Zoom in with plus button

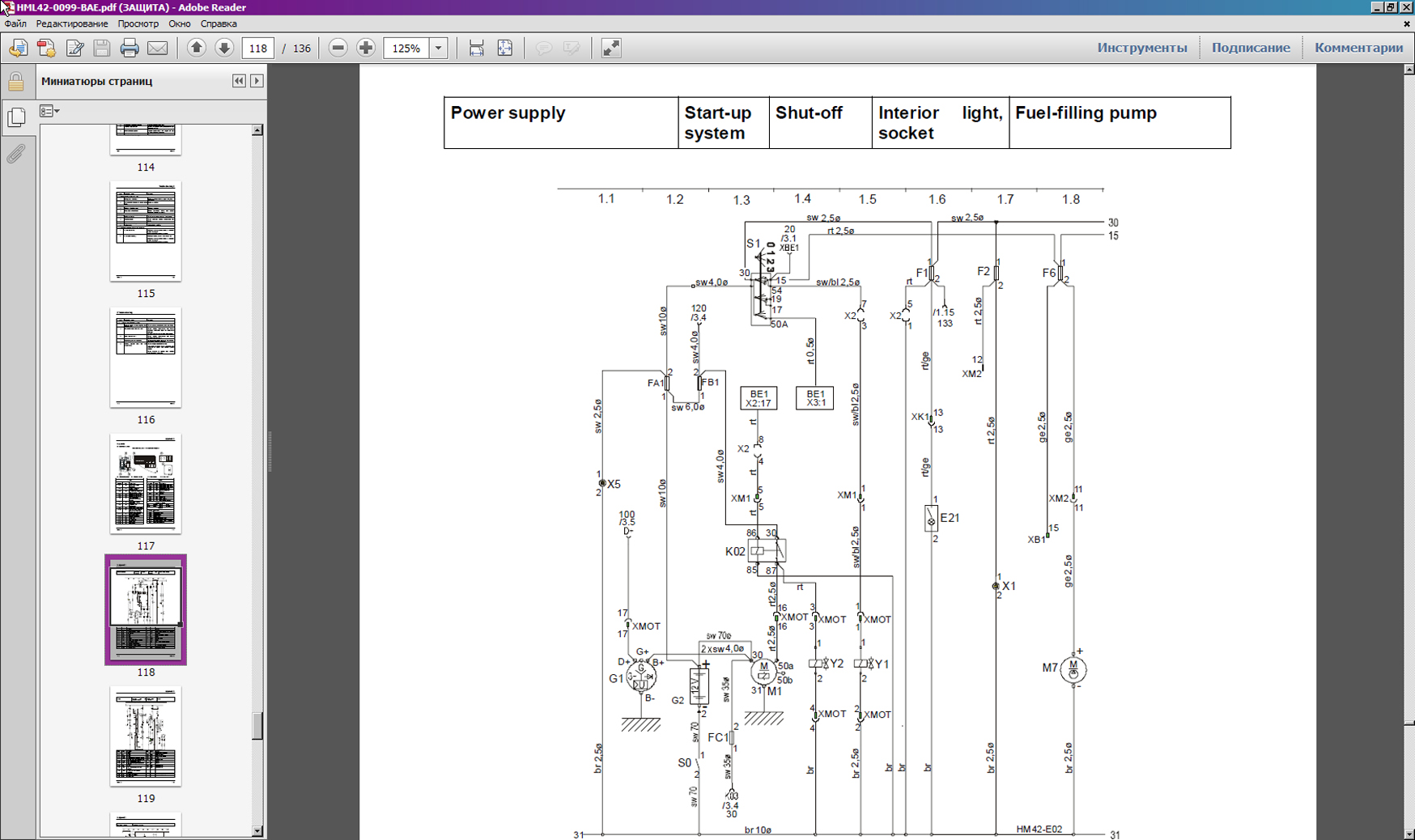[x=366, y=49]
